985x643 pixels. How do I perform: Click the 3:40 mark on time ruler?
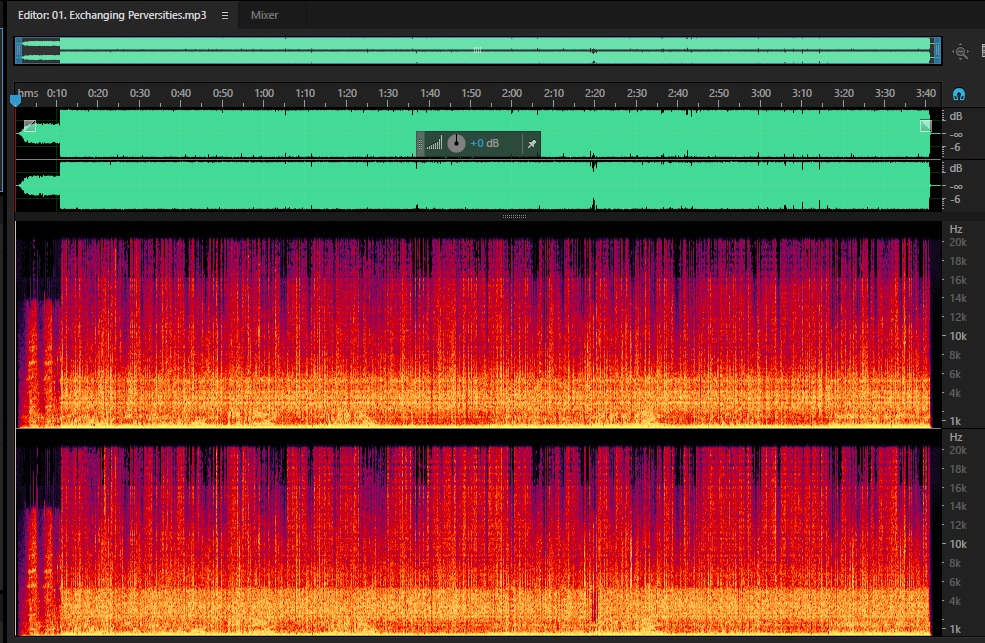click(x=926, y=93)
